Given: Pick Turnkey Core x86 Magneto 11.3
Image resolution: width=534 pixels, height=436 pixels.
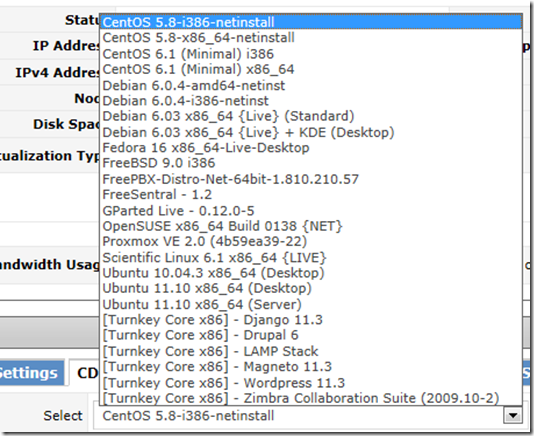Looking at the screenshot, I should click(x=311, y=367).
